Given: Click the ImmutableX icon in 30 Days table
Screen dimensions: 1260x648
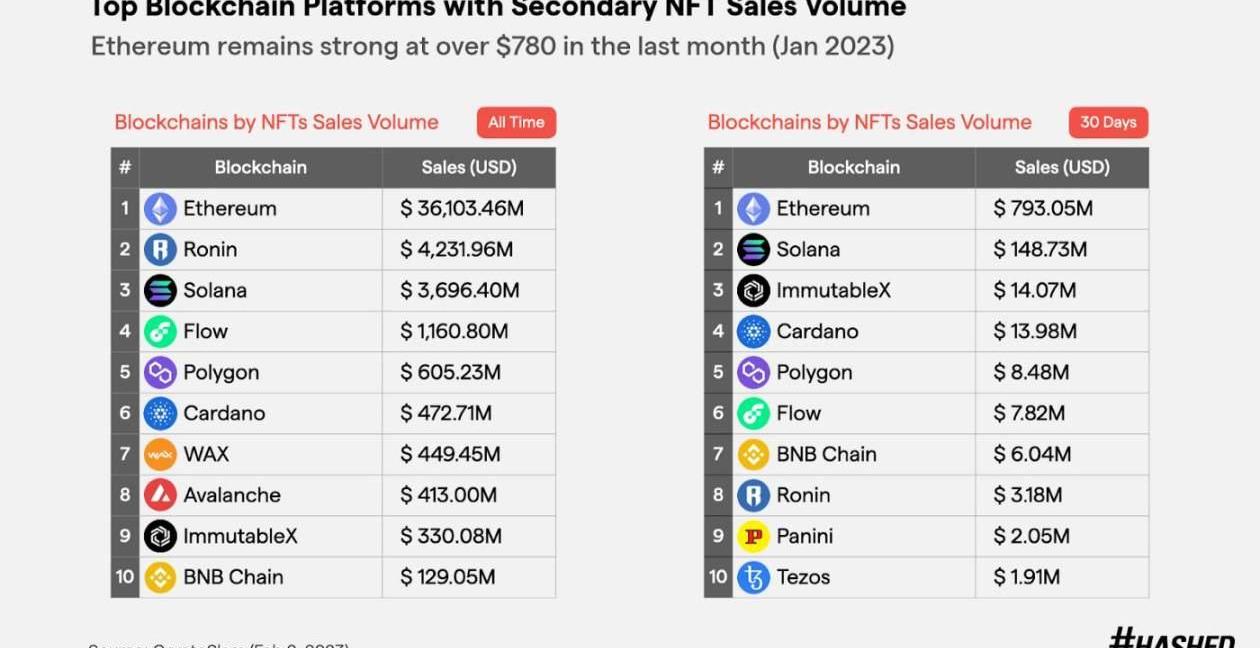Looking at the screenshot, I should click(x=753, y=291).
